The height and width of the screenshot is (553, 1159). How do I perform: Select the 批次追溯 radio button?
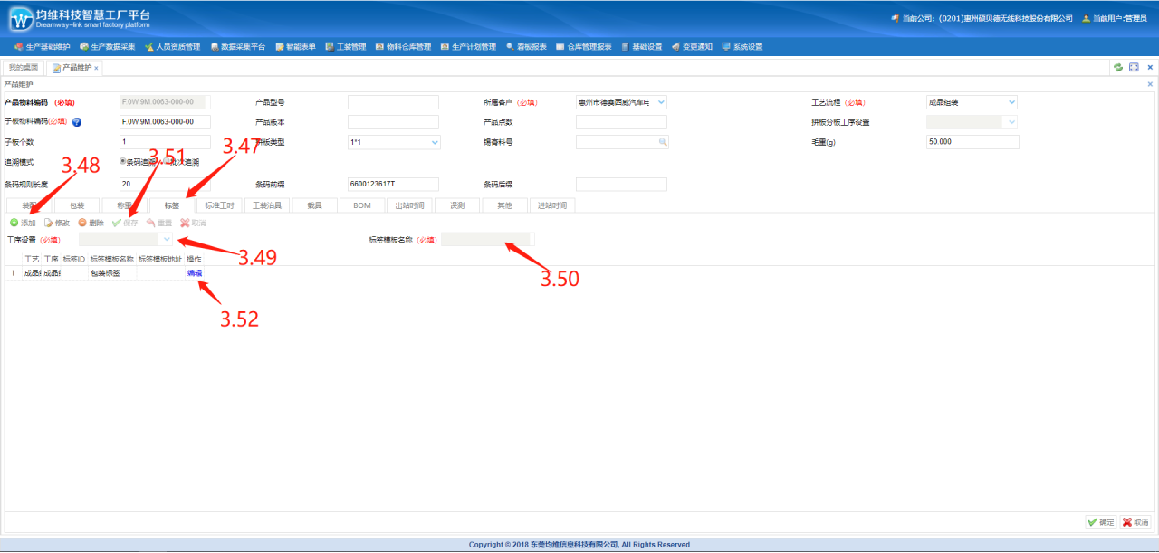coord(165,161)
